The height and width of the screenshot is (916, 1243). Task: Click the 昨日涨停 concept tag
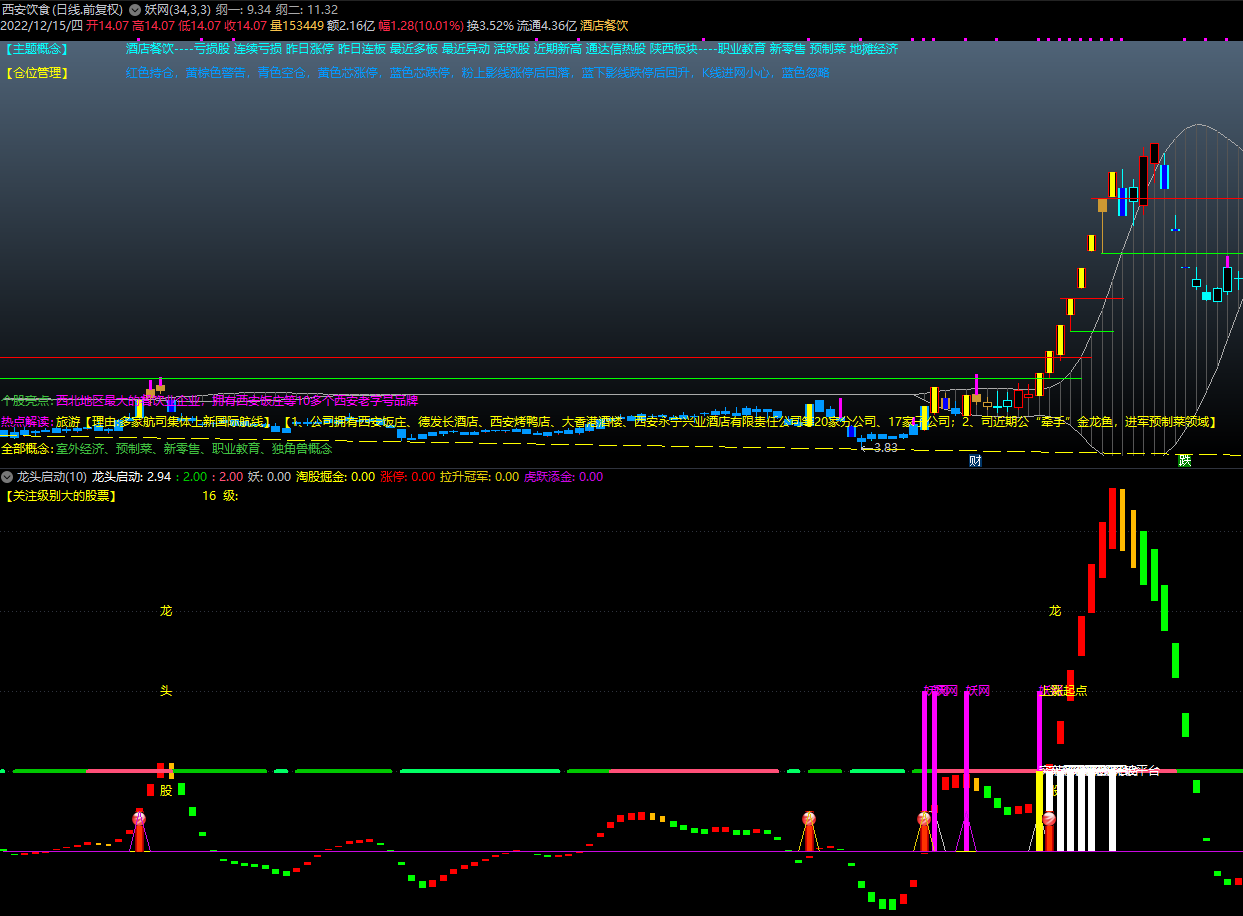point(310,48)
